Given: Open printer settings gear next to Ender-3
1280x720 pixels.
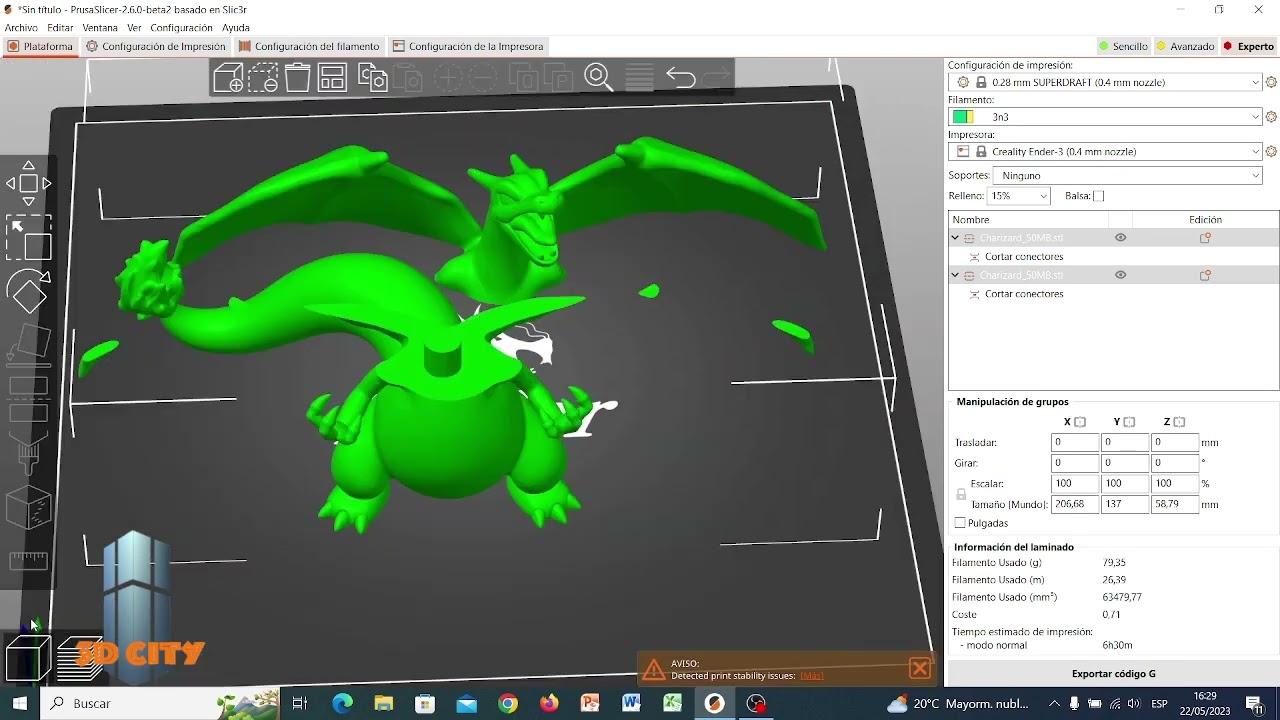Looking at the screenshot, I should click(x=1271, y=152).
